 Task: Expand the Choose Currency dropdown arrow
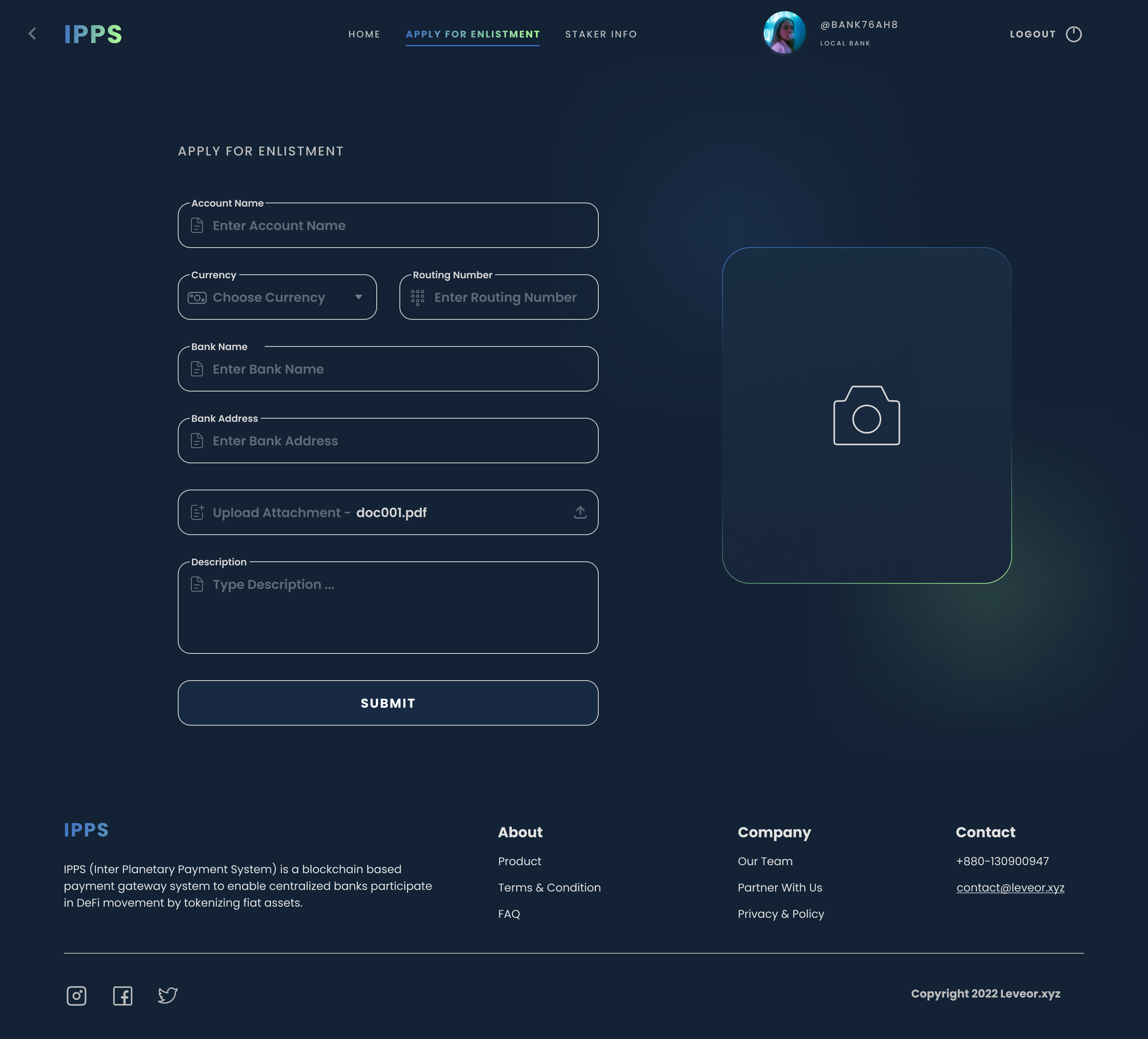click(x=358, y=297)
